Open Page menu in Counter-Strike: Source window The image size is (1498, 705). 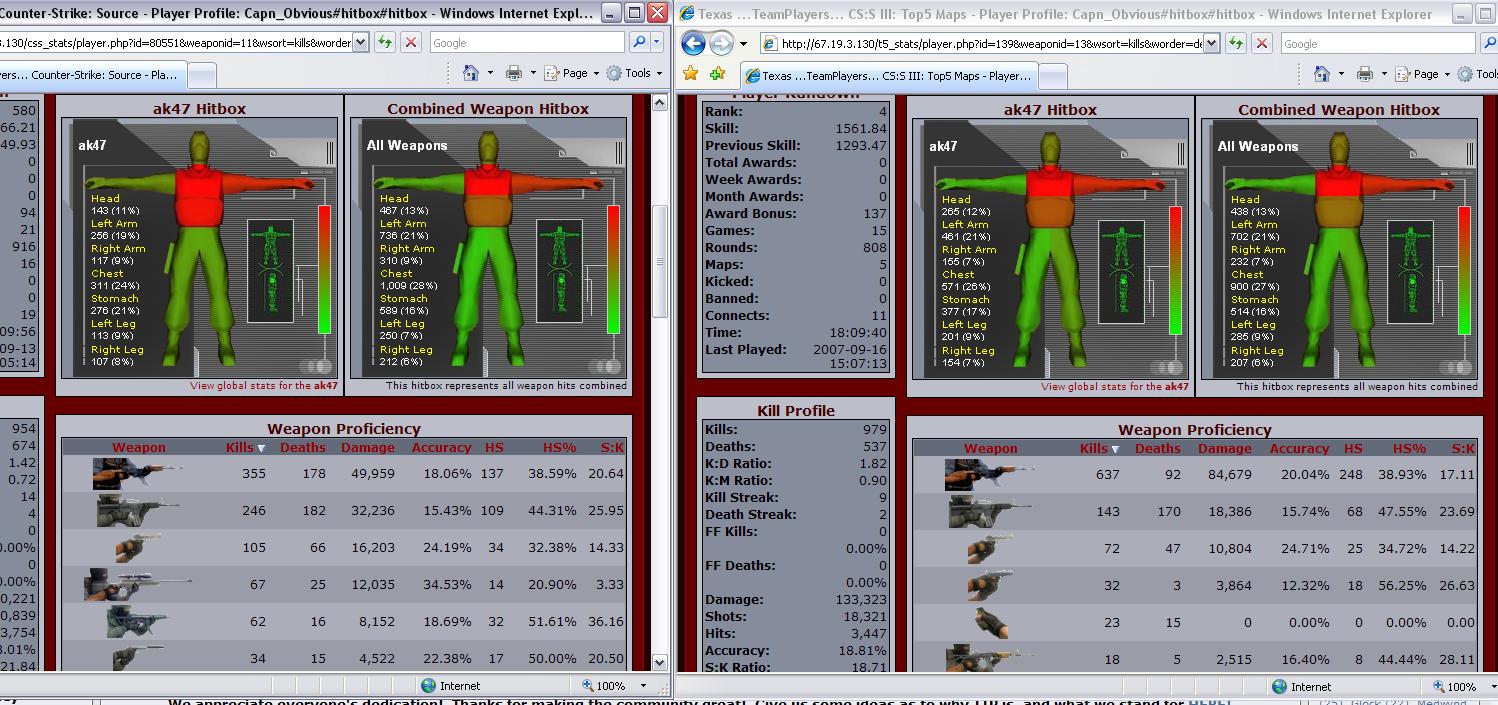click(x=571, y=73)
